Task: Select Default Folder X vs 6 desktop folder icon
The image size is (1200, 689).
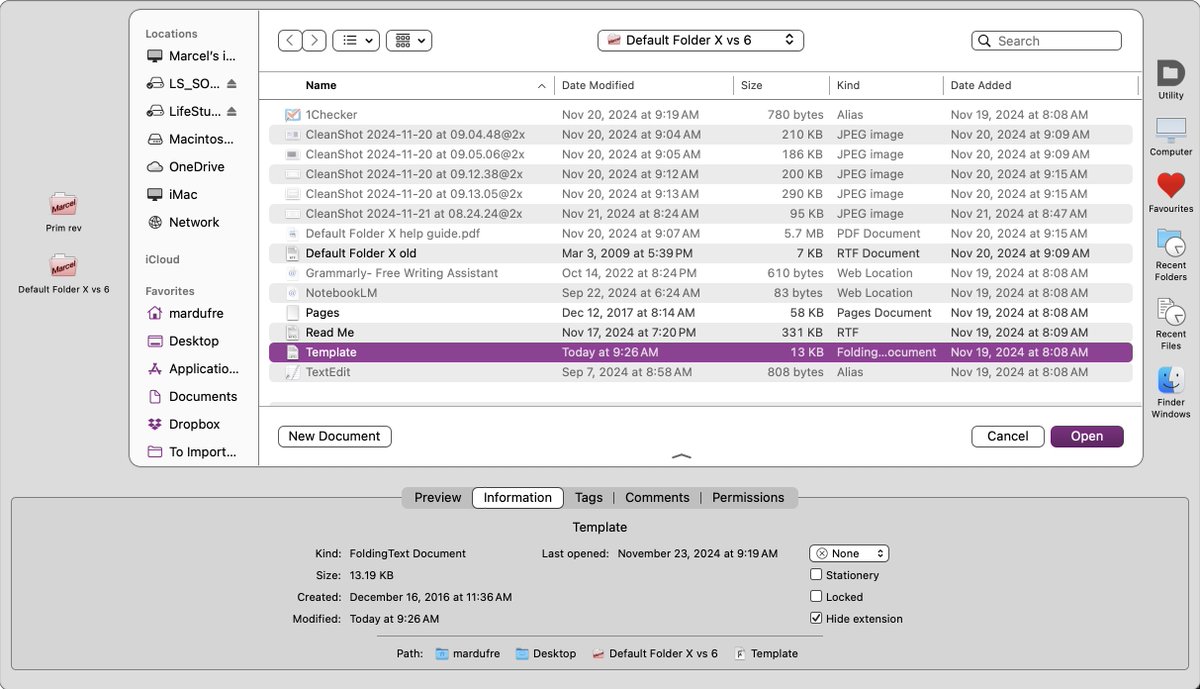Action: (x=63, y=266)
